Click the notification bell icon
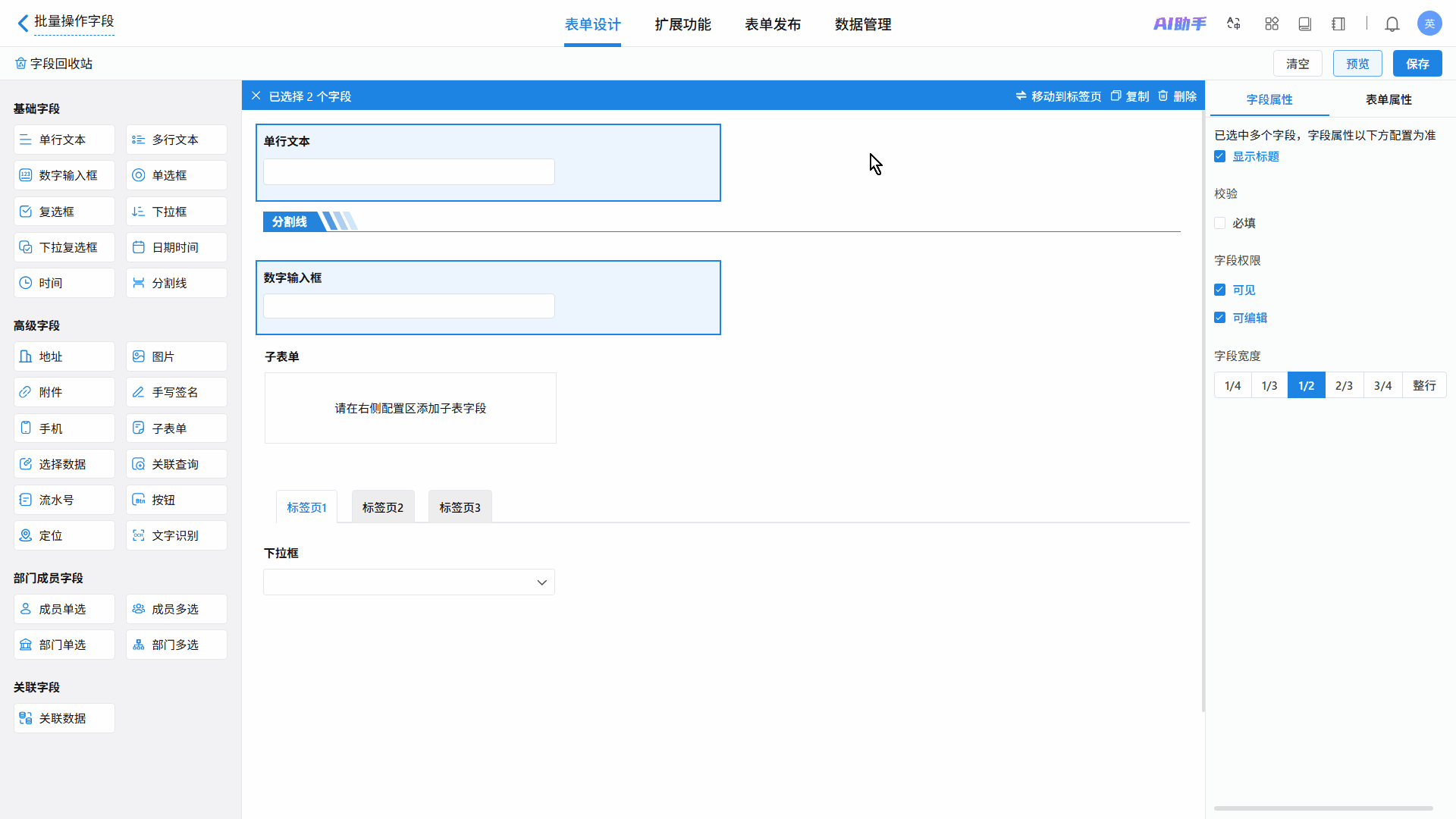The image size is (1456, 819). coord(1392,24)
